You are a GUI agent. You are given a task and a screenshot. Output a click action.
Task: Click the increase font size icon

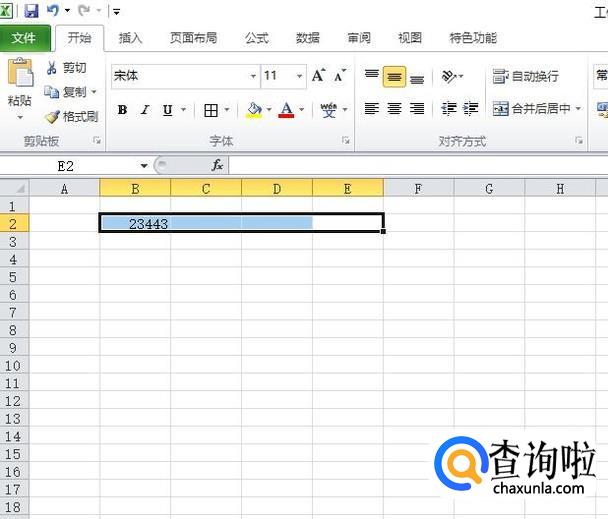pyautogui.click(x=319, y=76)
